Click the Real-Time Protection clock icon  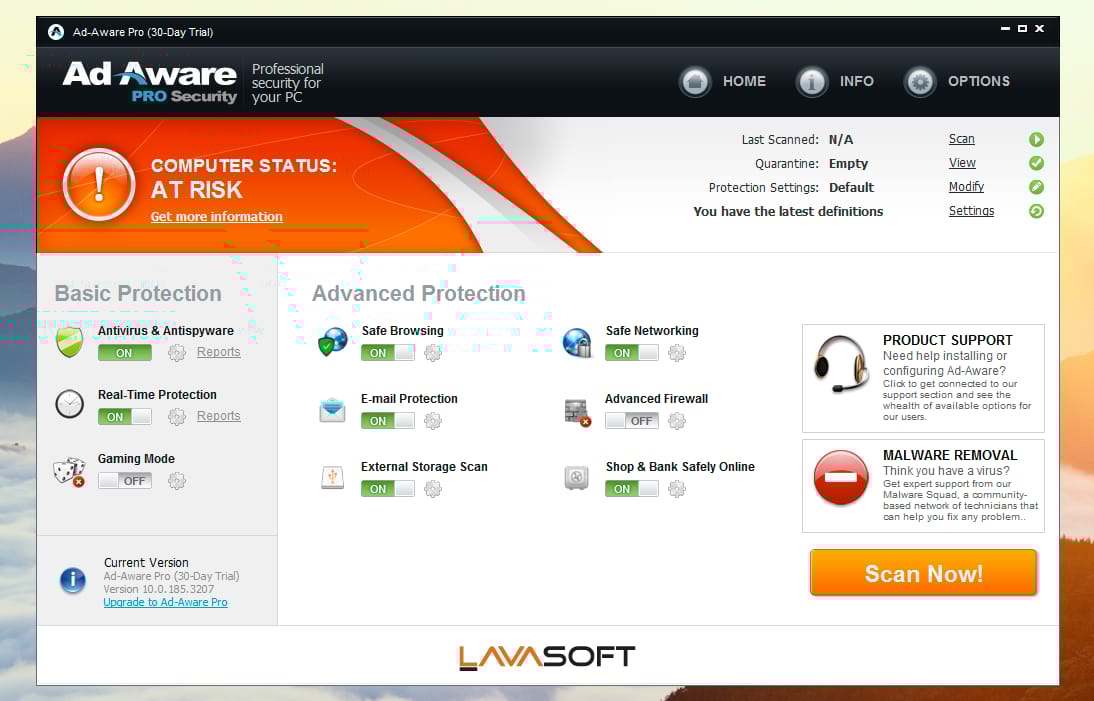(x=69, y=404)
